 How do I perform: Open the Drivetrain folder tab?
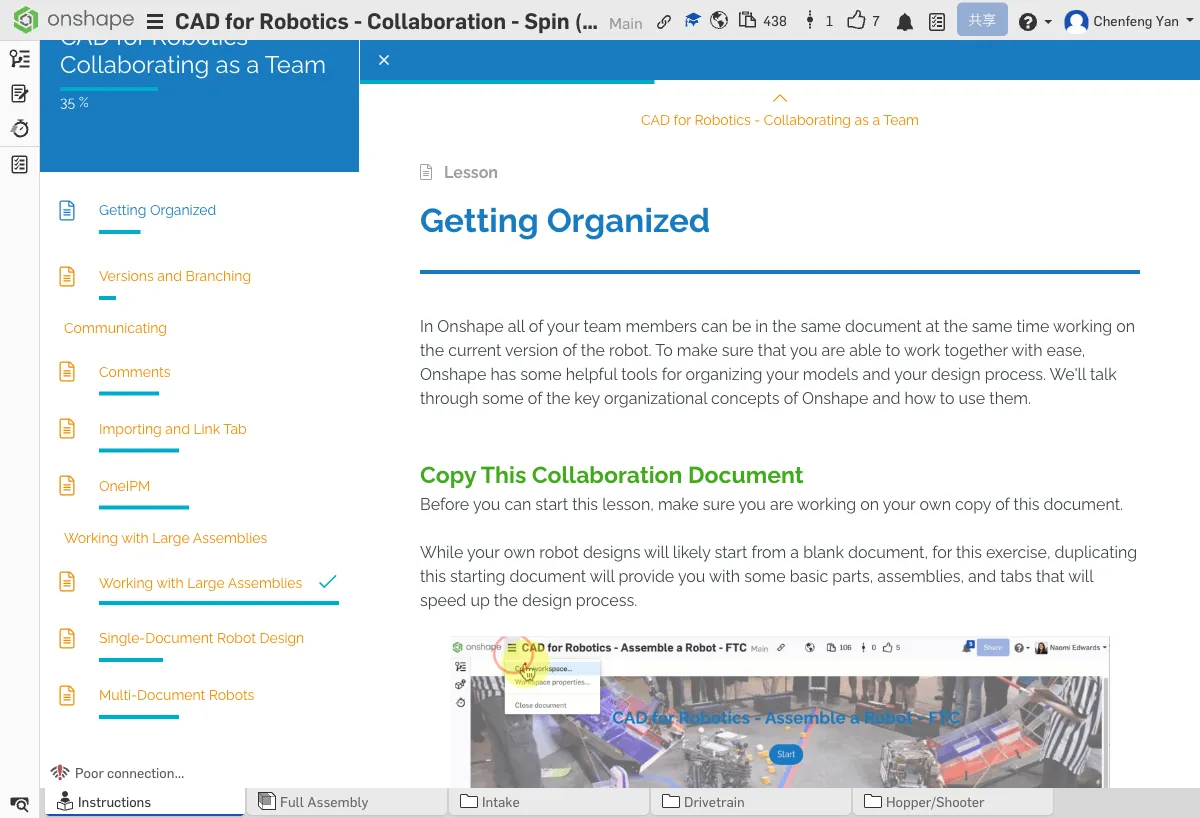[x=714, y=802]
